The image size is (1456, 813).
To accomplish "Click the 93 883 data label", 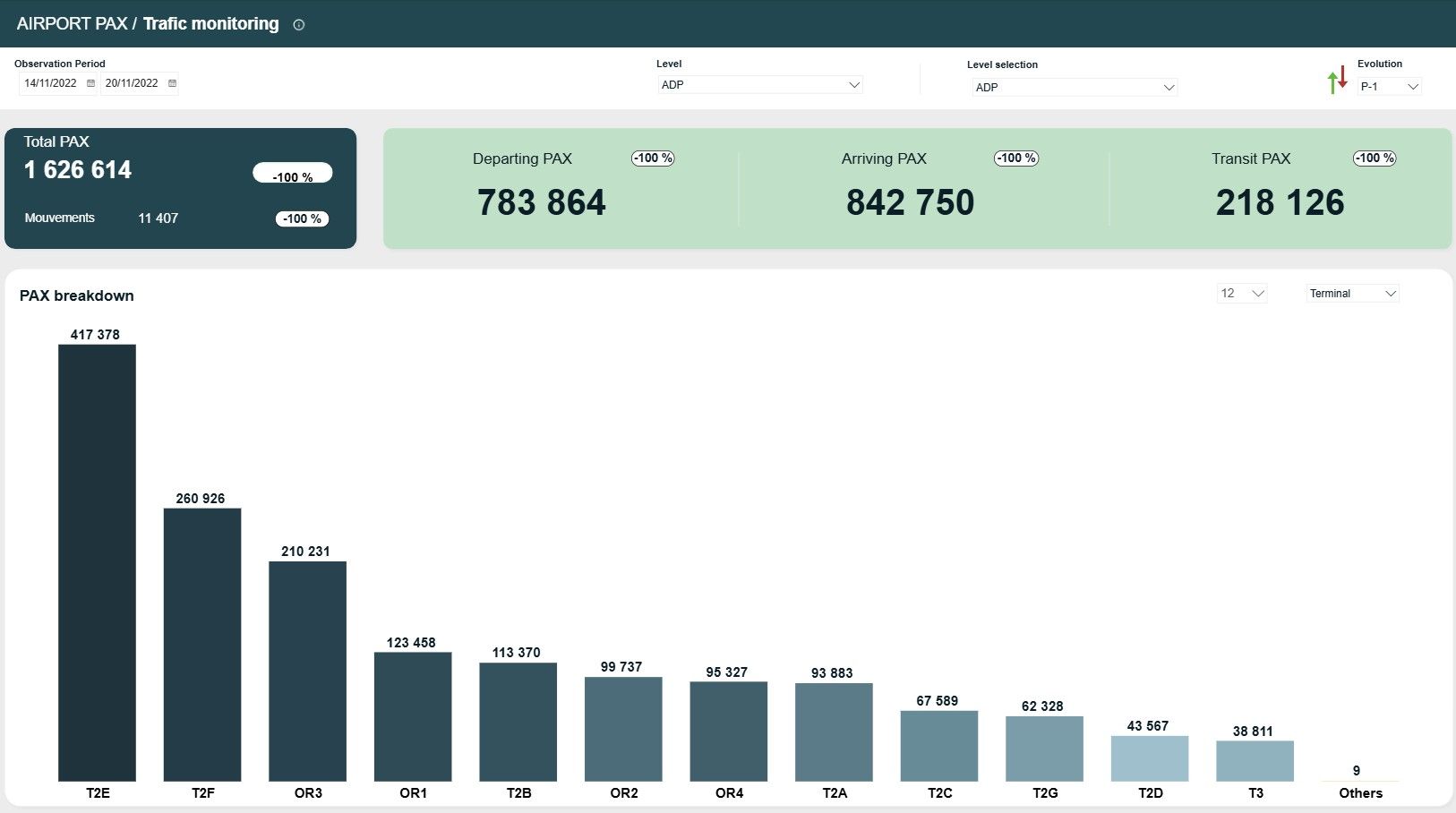I will [x=832, y=673].
